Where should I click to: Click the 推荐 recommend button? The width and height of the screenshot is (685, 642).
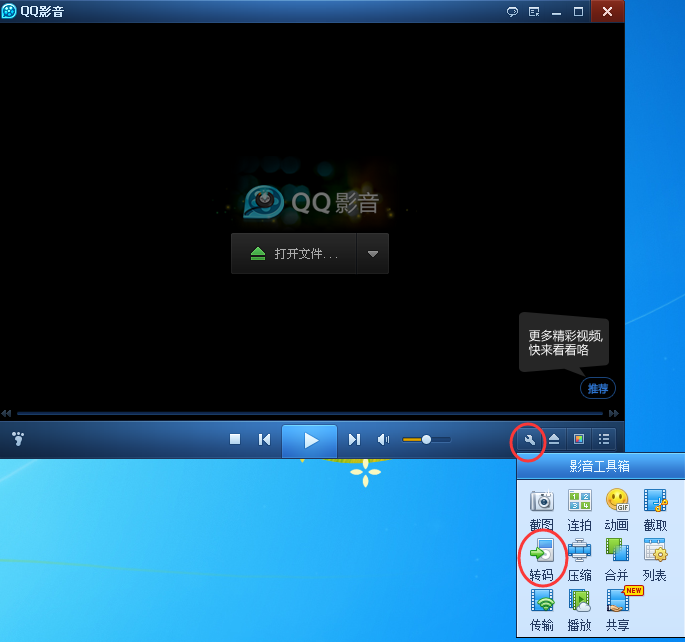(x=598, y=388)
